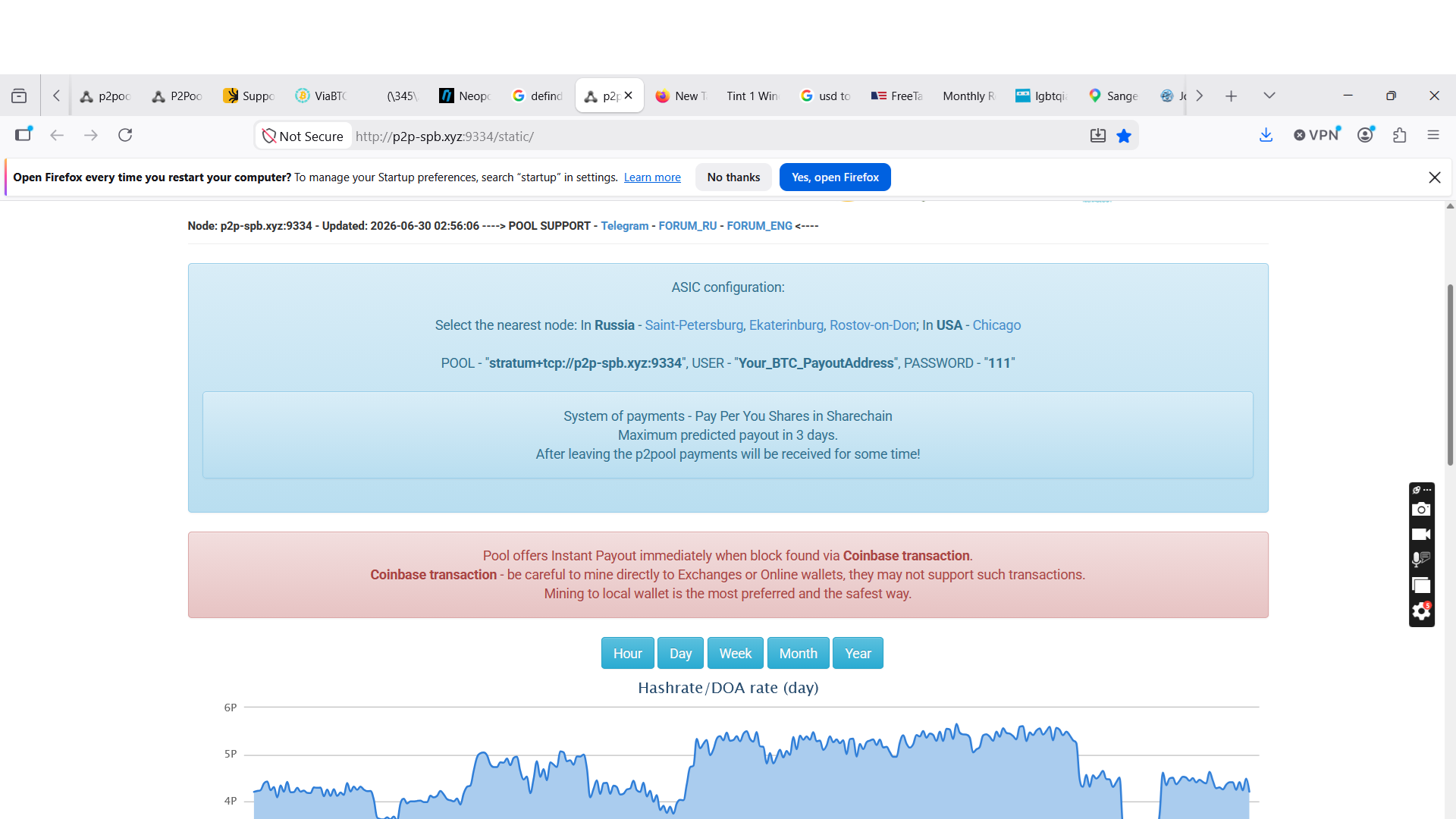This screenshot has height=819, width=1456.
Task: Switch to the P2Pool tab with capital letters
Action: coord(177,96)
